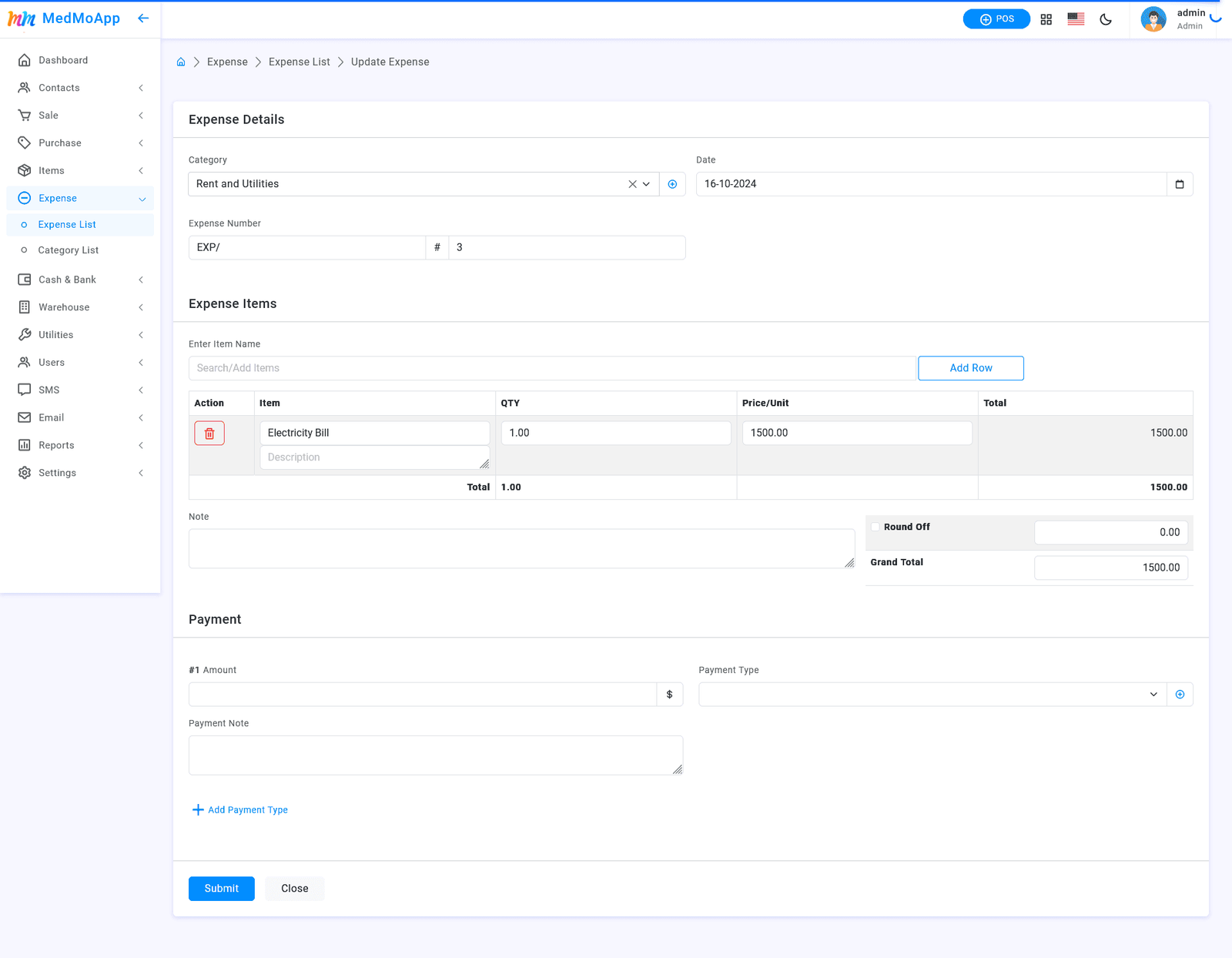The image size is (1232, 958).
Task: Click the Note text area
Action: click(x=522, y=548)
